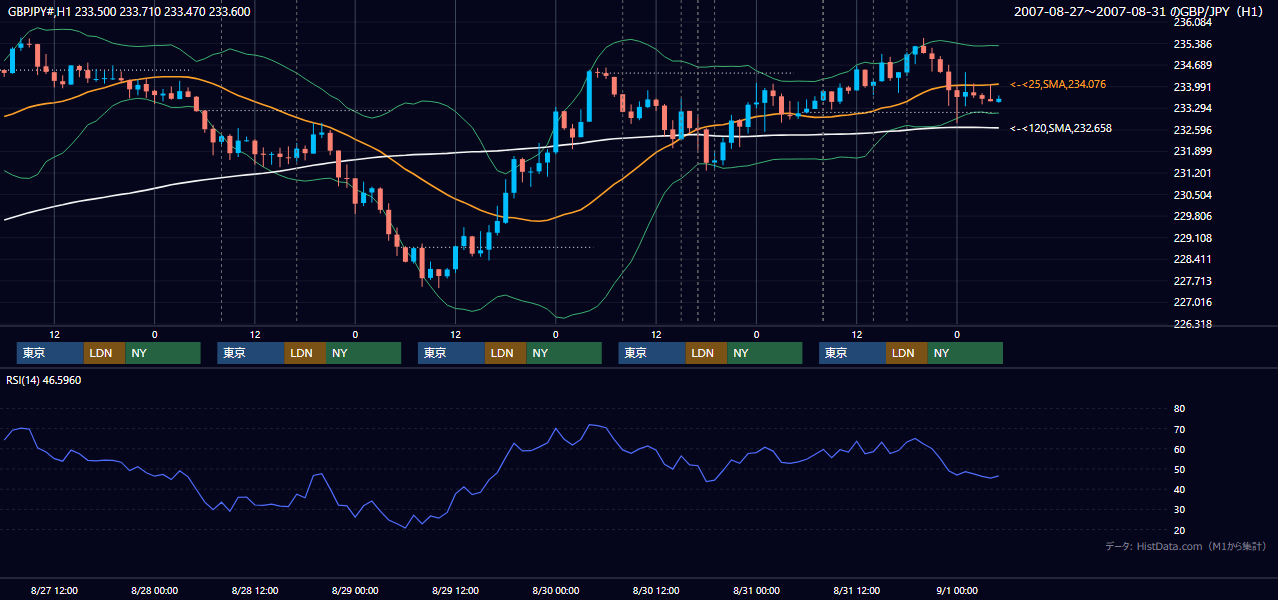Click price axis label 236.084

1192,22
